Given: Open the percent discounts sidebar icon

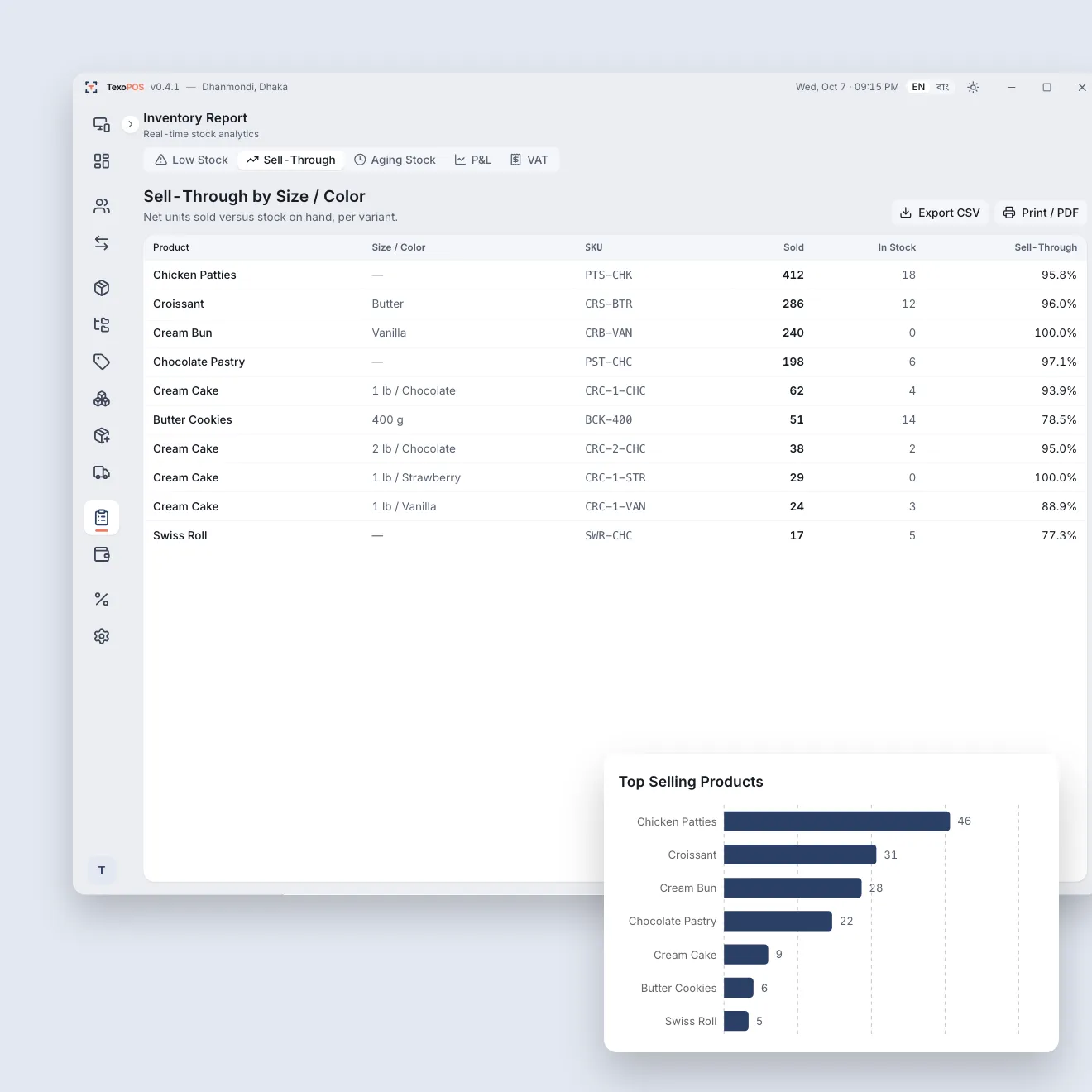Looking at the screenshot, I should point(102,599).
